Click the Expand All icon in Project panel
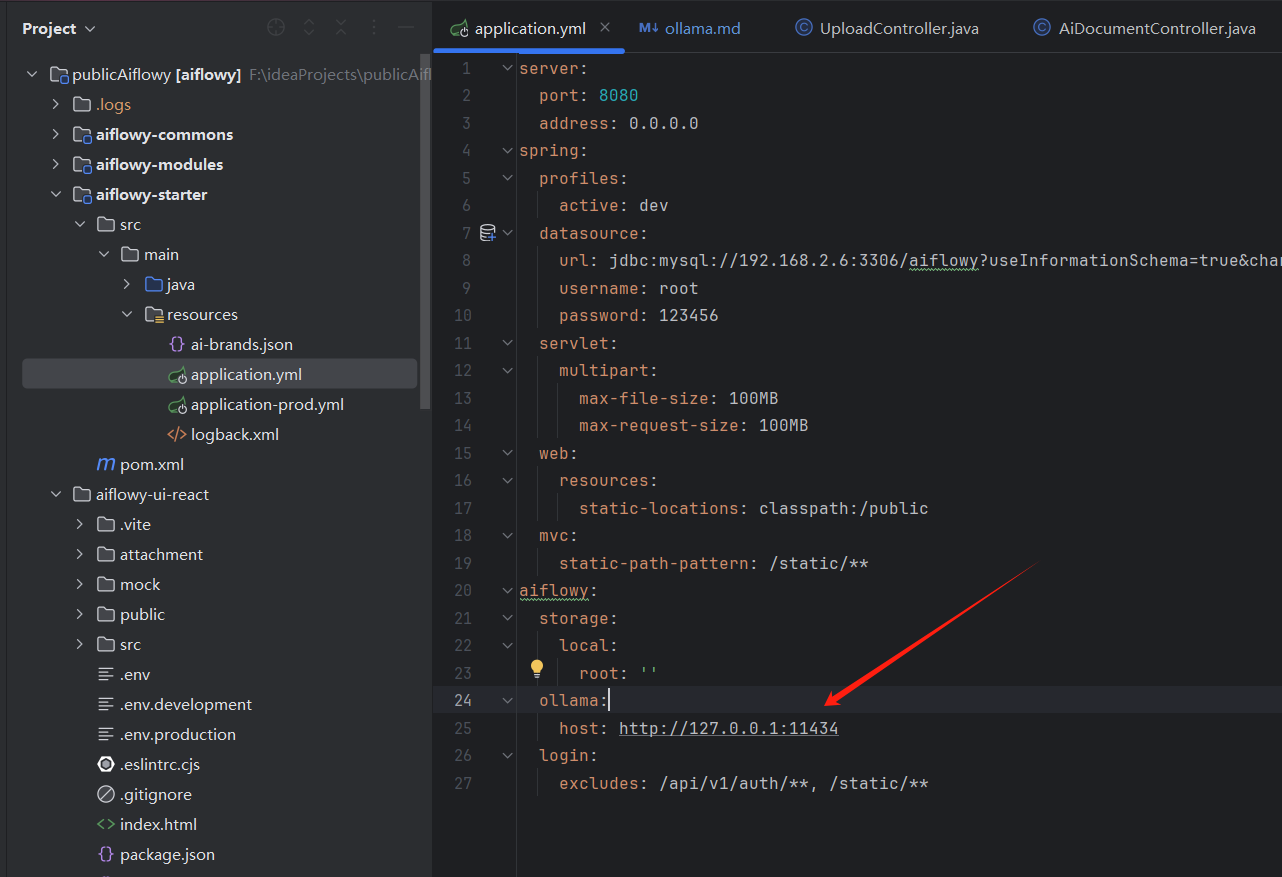This screenshot has width=1282, height=877. point(309,28)
